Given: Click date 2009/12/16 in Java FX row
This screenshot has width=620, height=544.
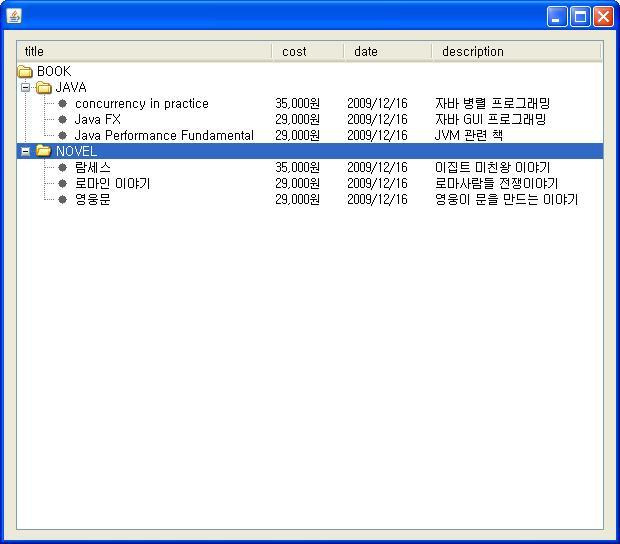Looking at the screenshot, I should click(x=377, y=119).
